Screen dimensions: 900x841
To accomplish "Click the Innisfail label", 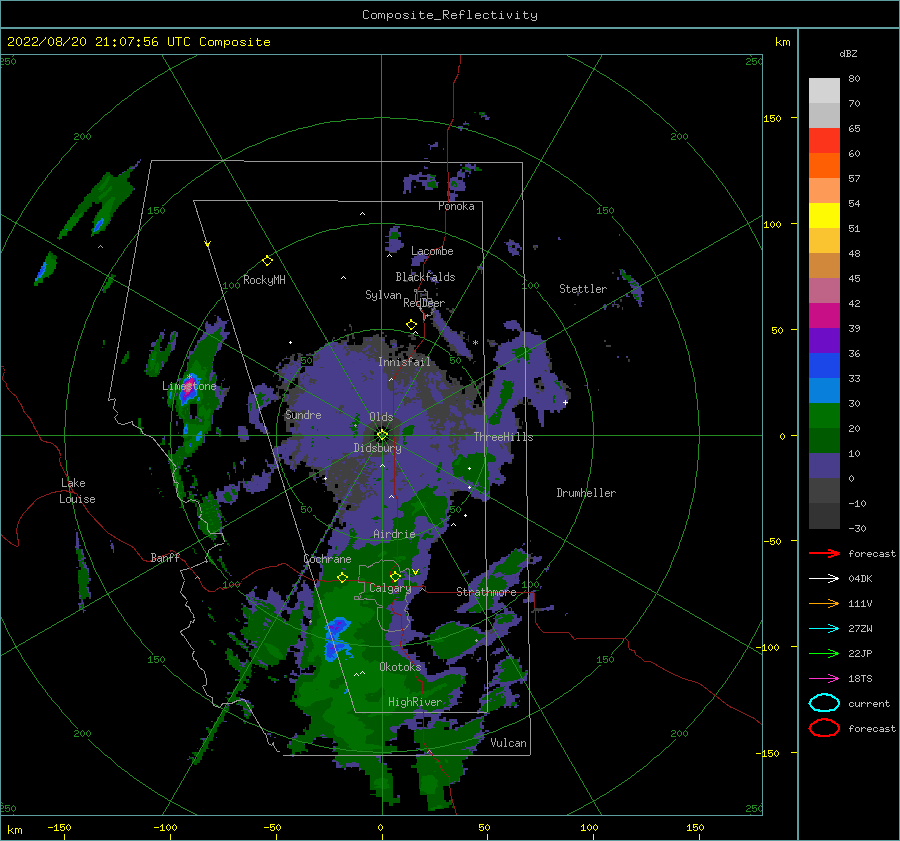I will coord(404,362).
